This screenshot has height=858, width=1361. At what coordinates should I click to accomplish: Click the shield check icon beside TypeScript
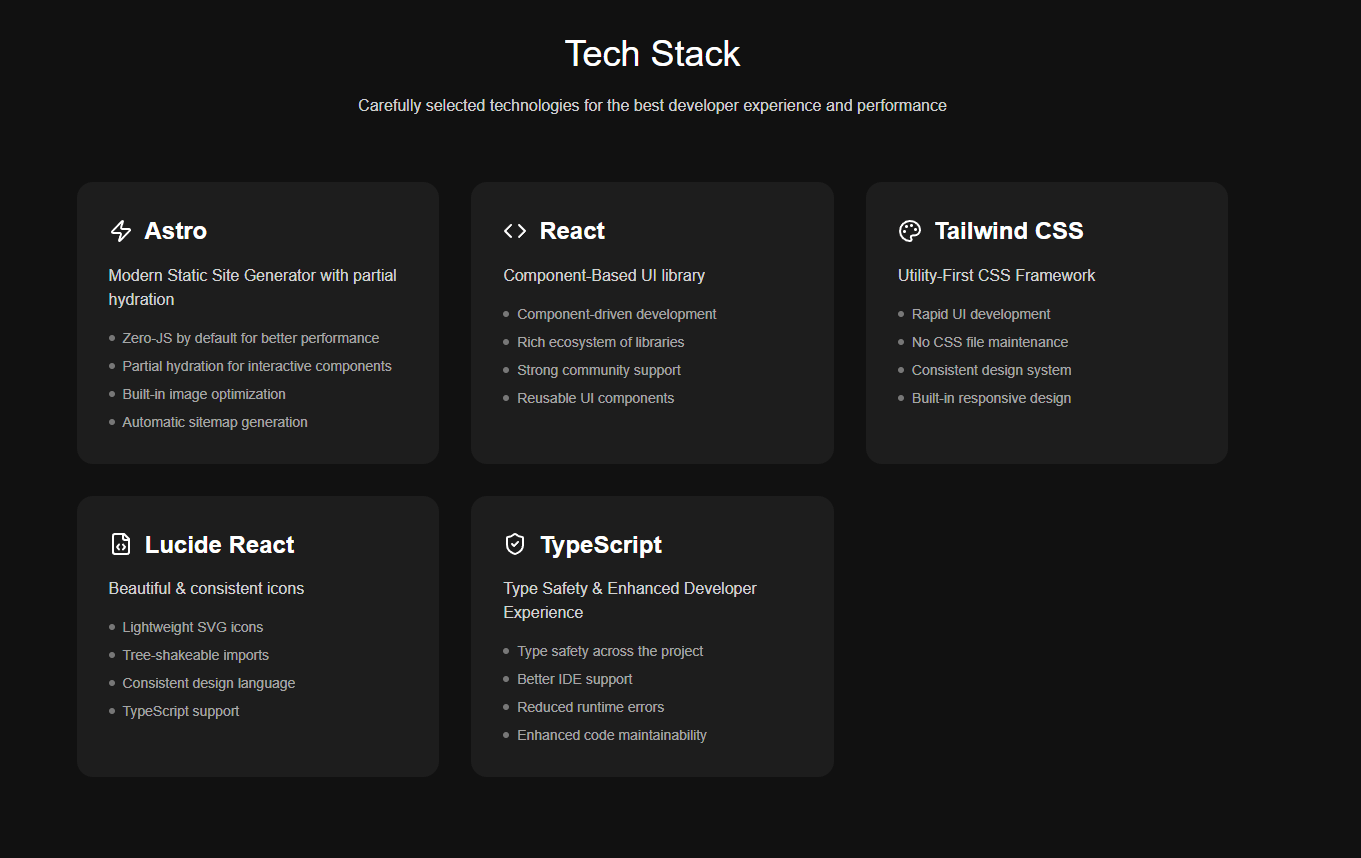(515, 545)
